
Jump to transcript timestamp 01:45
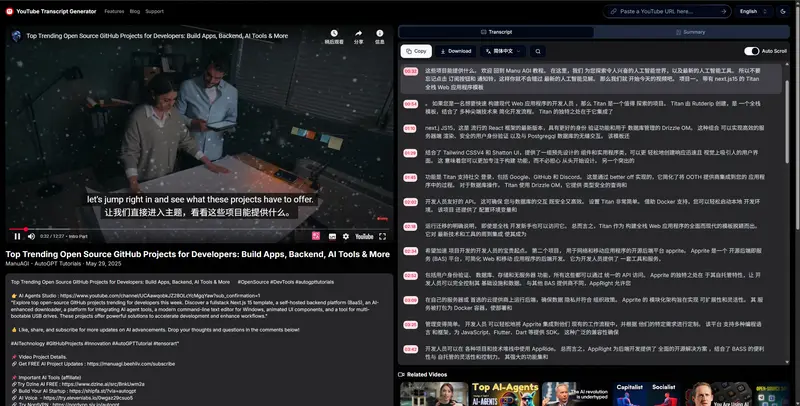[x=411, y=177]
